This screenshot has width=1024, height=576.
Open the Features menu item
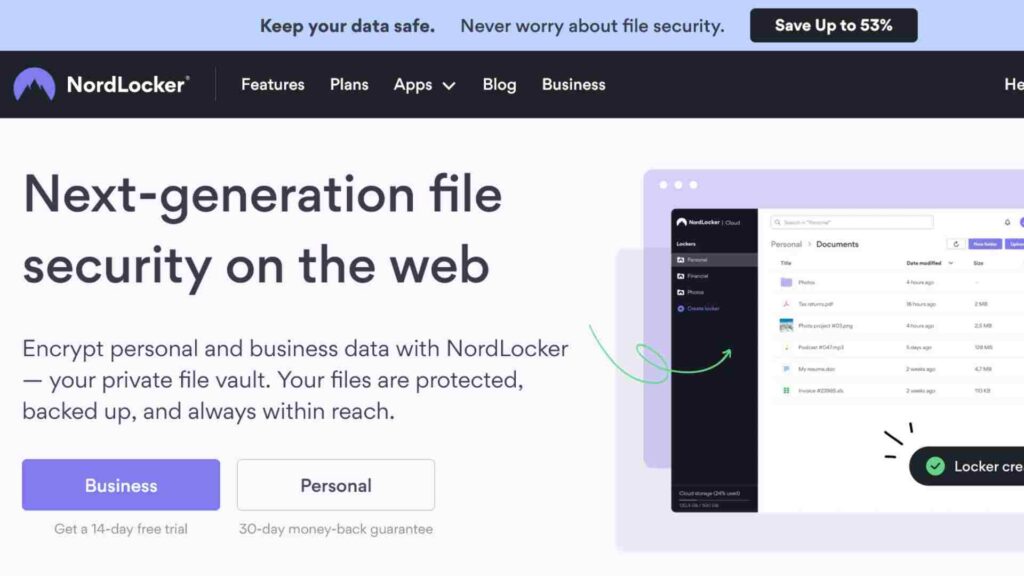tap(272, 84)
